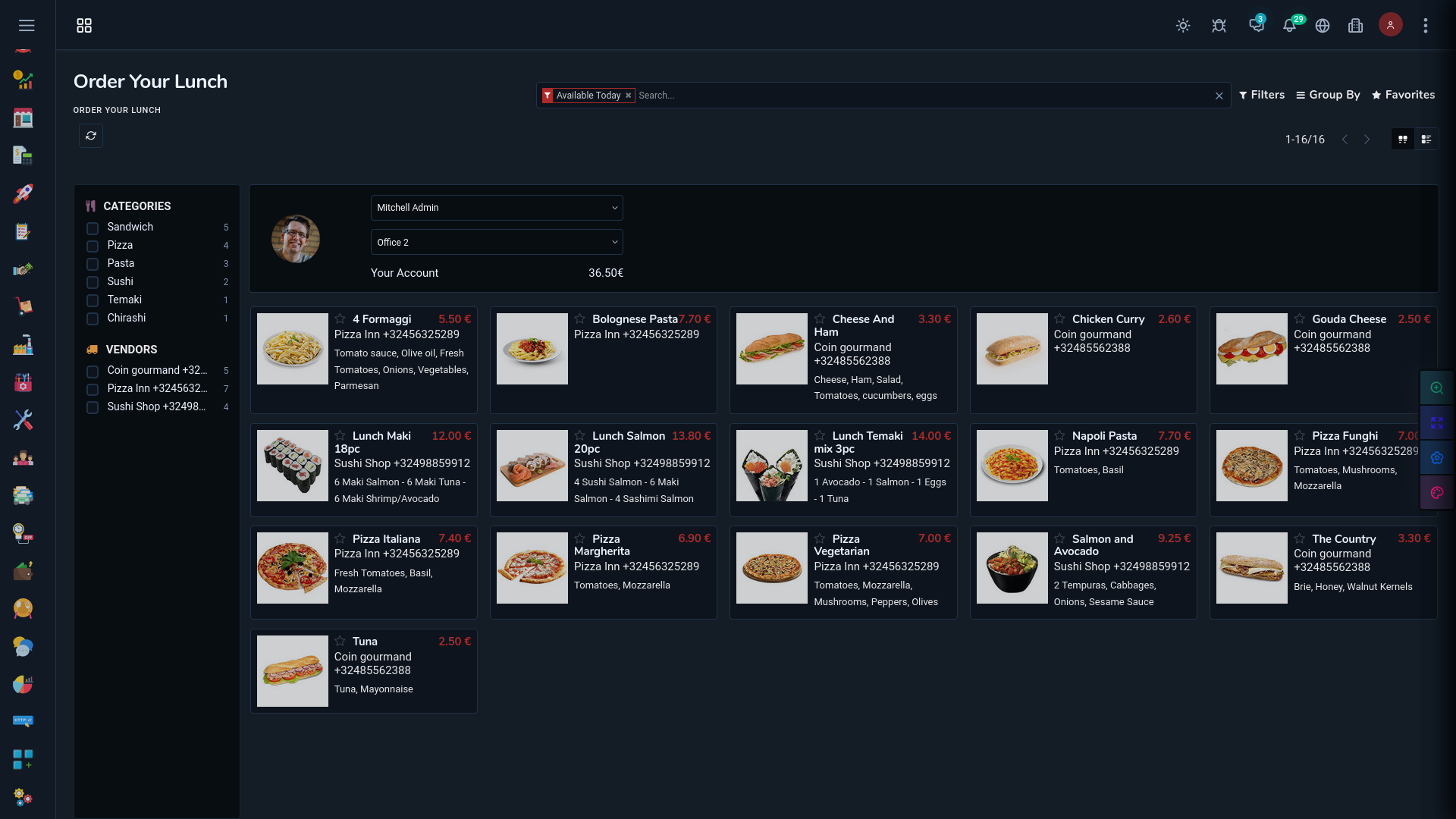This screenshot has width=1456, height=819.
Task: Open the Favorites menu
Action: click(x=1403, y=95)
